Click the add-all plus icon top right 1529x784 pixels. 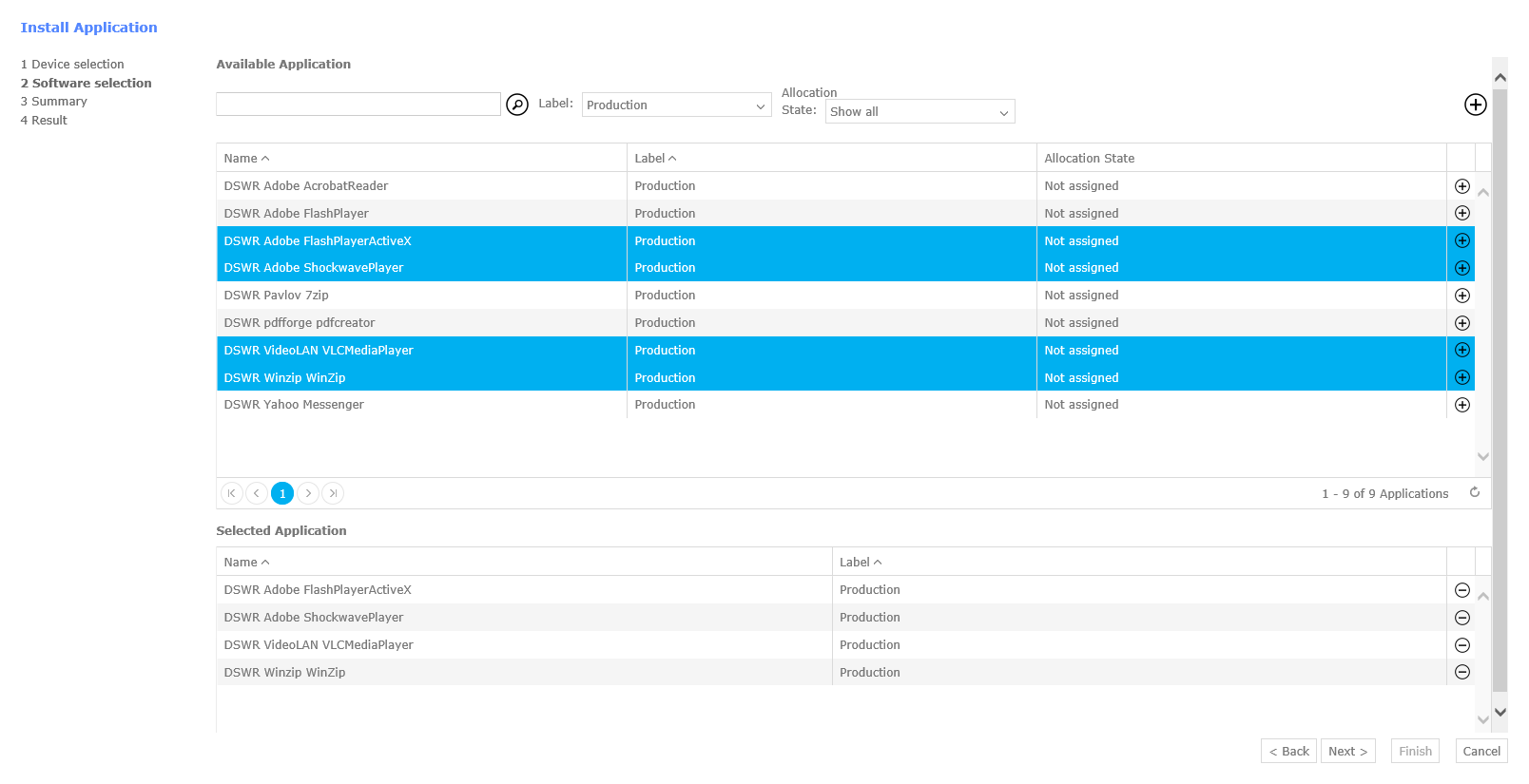click(x=1476, y=105)
